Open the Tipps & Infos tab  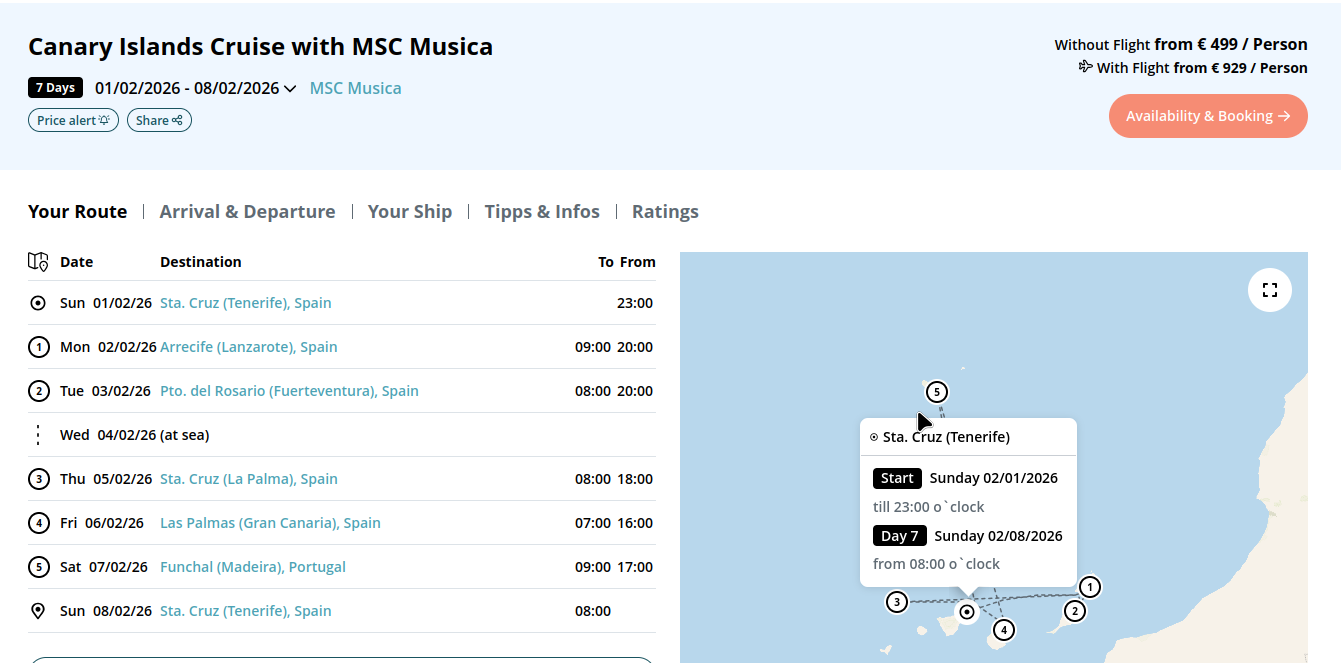(x=542, y=212)
